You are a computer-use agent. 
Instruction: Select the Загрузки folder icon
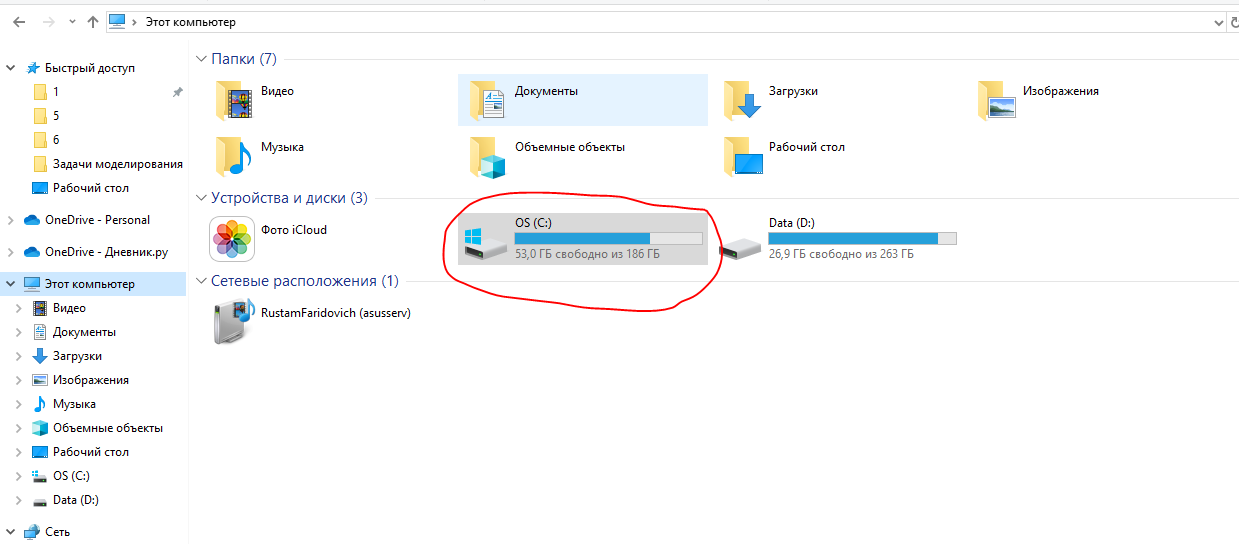742,100
